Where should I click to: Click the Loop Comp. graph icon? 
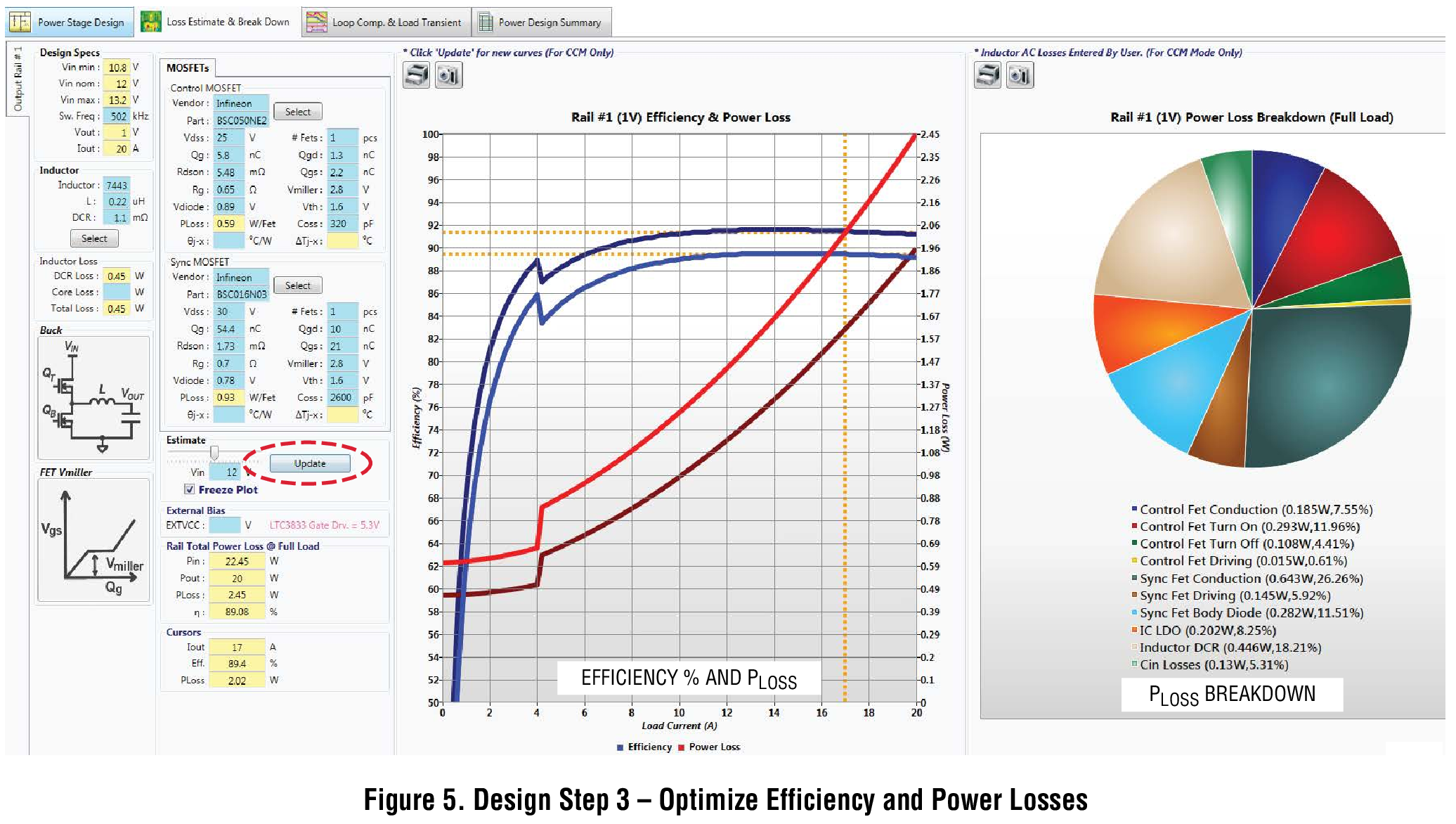point(316,22)
